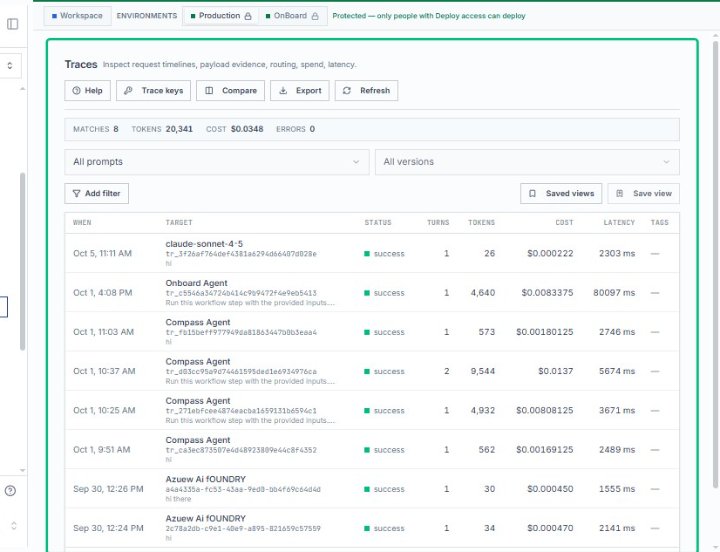Image resolution: width=720 pixels, height=552 pixels.
Task: Click trace ID tr_3f26af764def4381a6294d66407d828e
Action: [241, 254]
